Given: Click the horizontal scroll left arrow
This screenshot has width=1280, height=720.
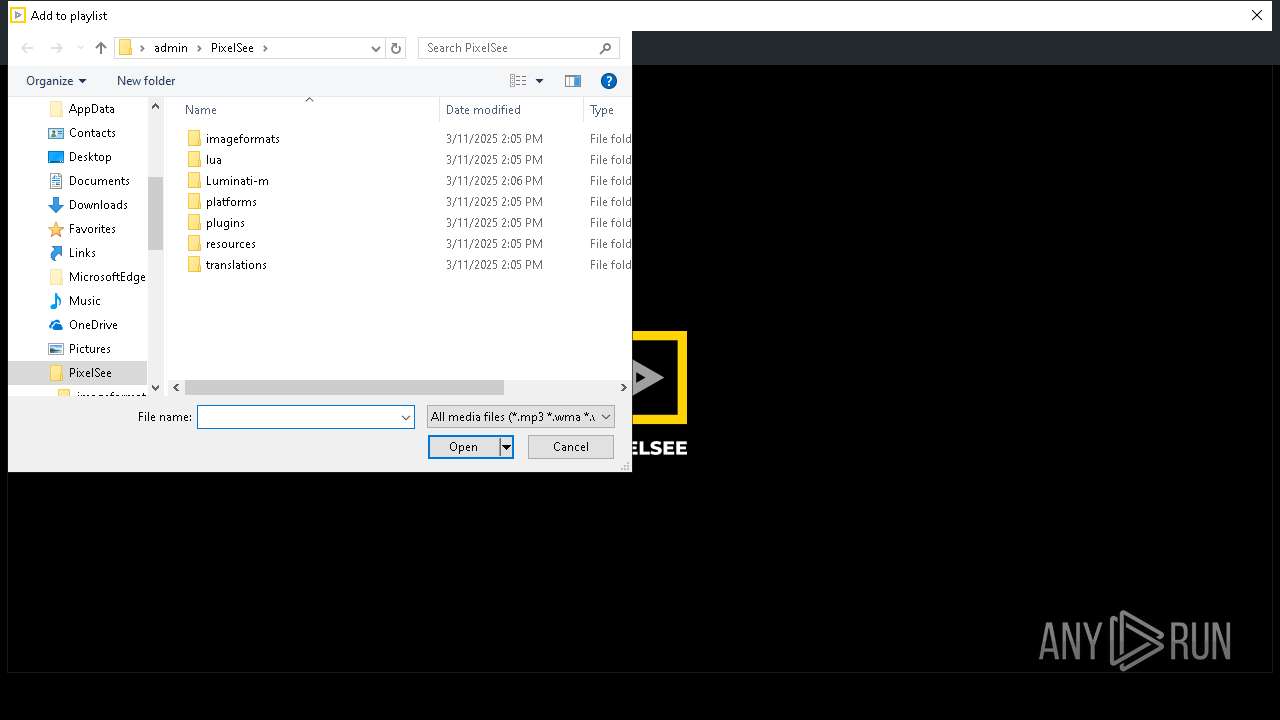Looking at the screenshot, I should pyautogui.click(x=176, y=387).
